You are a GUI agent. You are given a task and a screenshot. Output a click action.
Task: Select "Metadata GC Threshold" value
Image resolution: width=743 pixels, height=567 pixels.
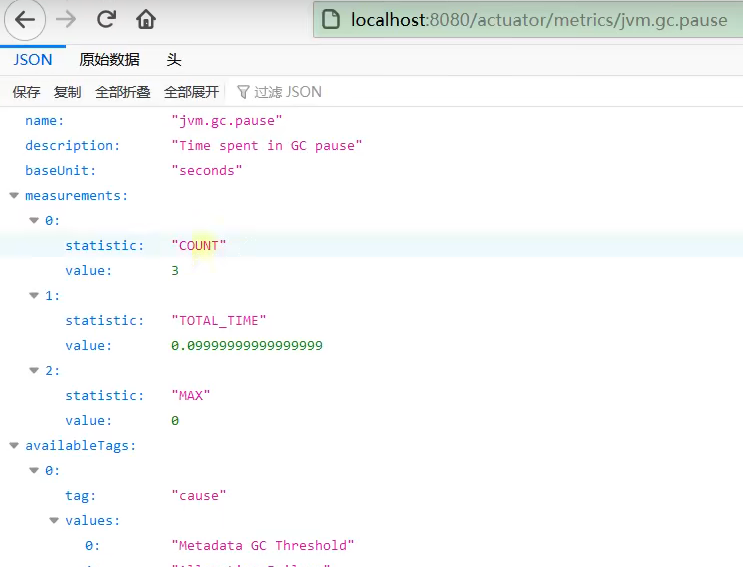pyautogui.click(x=263, y=546)
